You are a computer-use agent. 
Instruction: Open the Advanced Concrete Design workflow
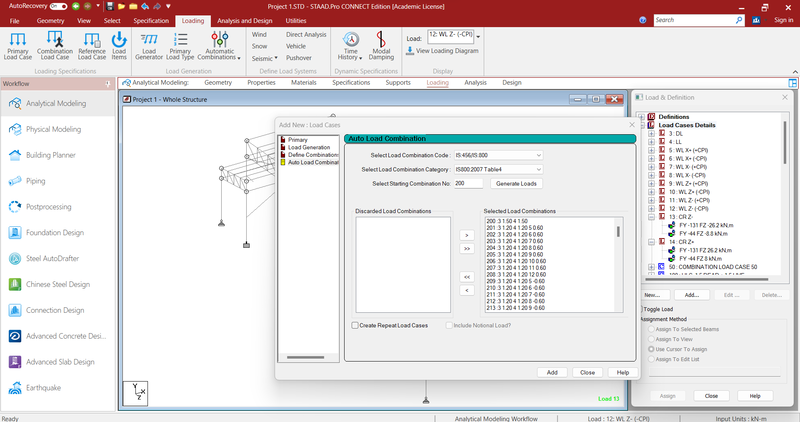66,336
